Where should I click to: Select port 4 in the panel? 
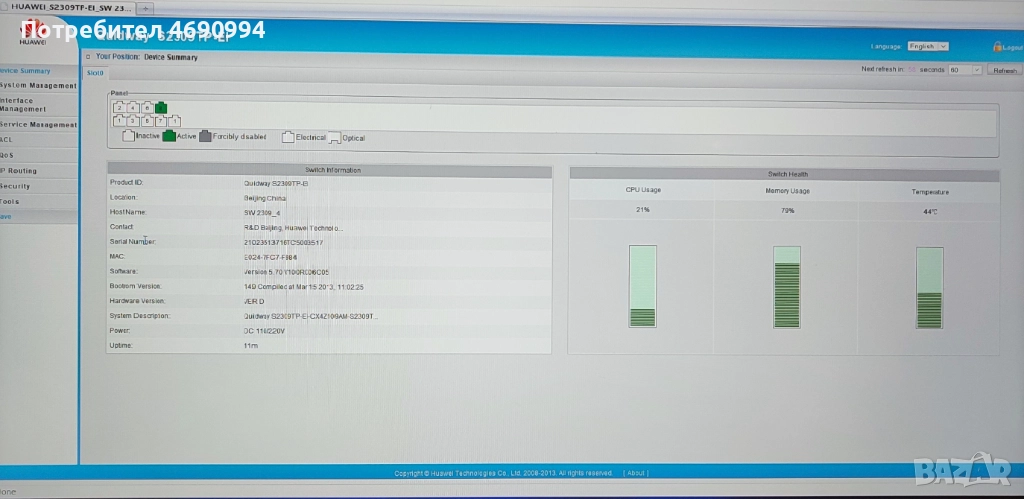133,108
